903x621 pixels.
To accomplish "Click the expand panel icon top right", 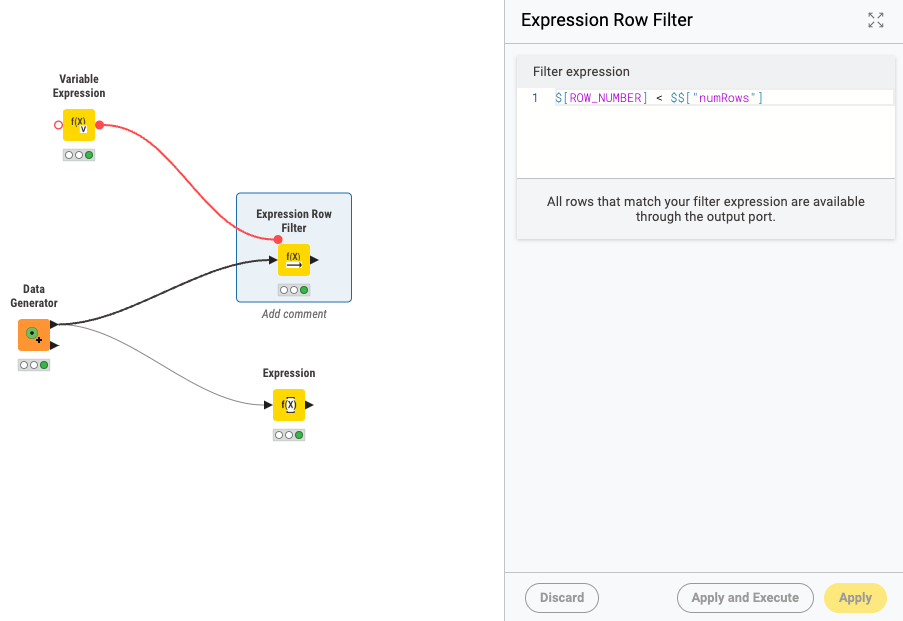I will [x=875, y=20].
